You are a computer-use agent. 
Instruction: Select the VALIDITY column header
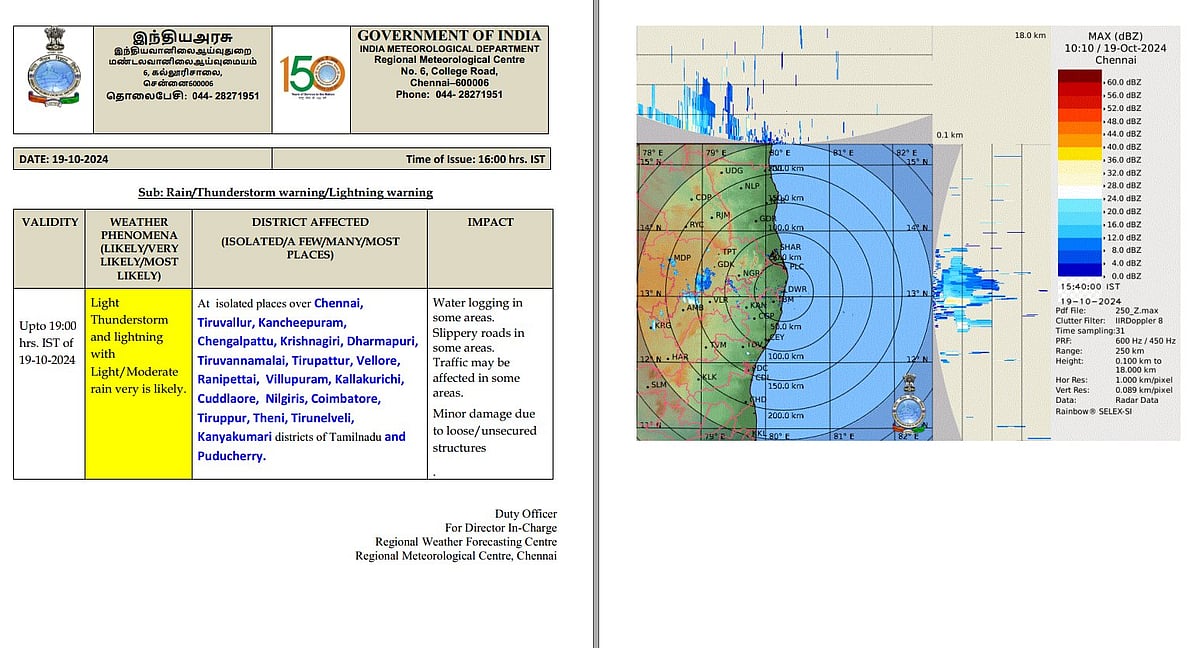(49, 222)
